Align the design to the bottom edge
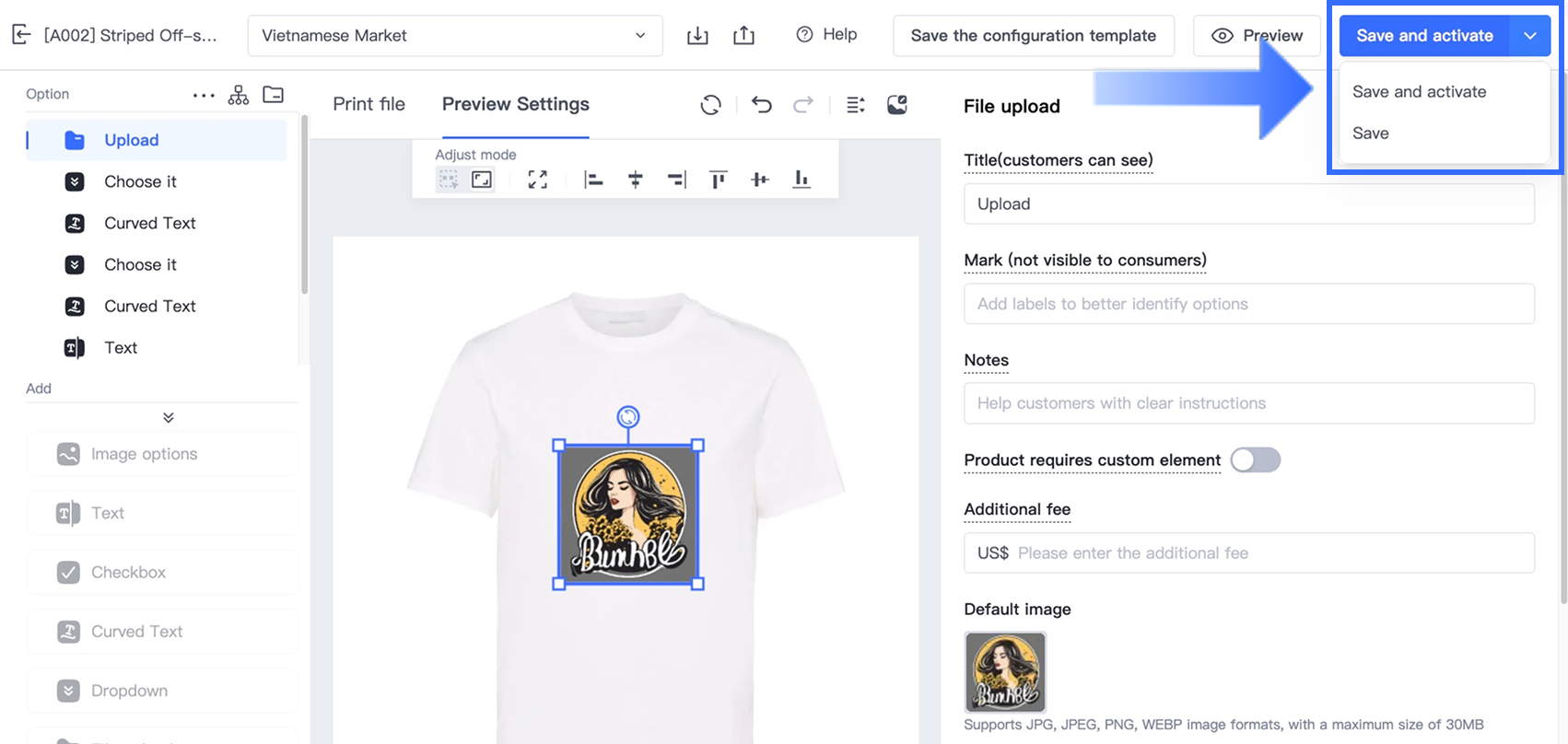The width and height of the screenshot is (1568, 744). [802, 180]
